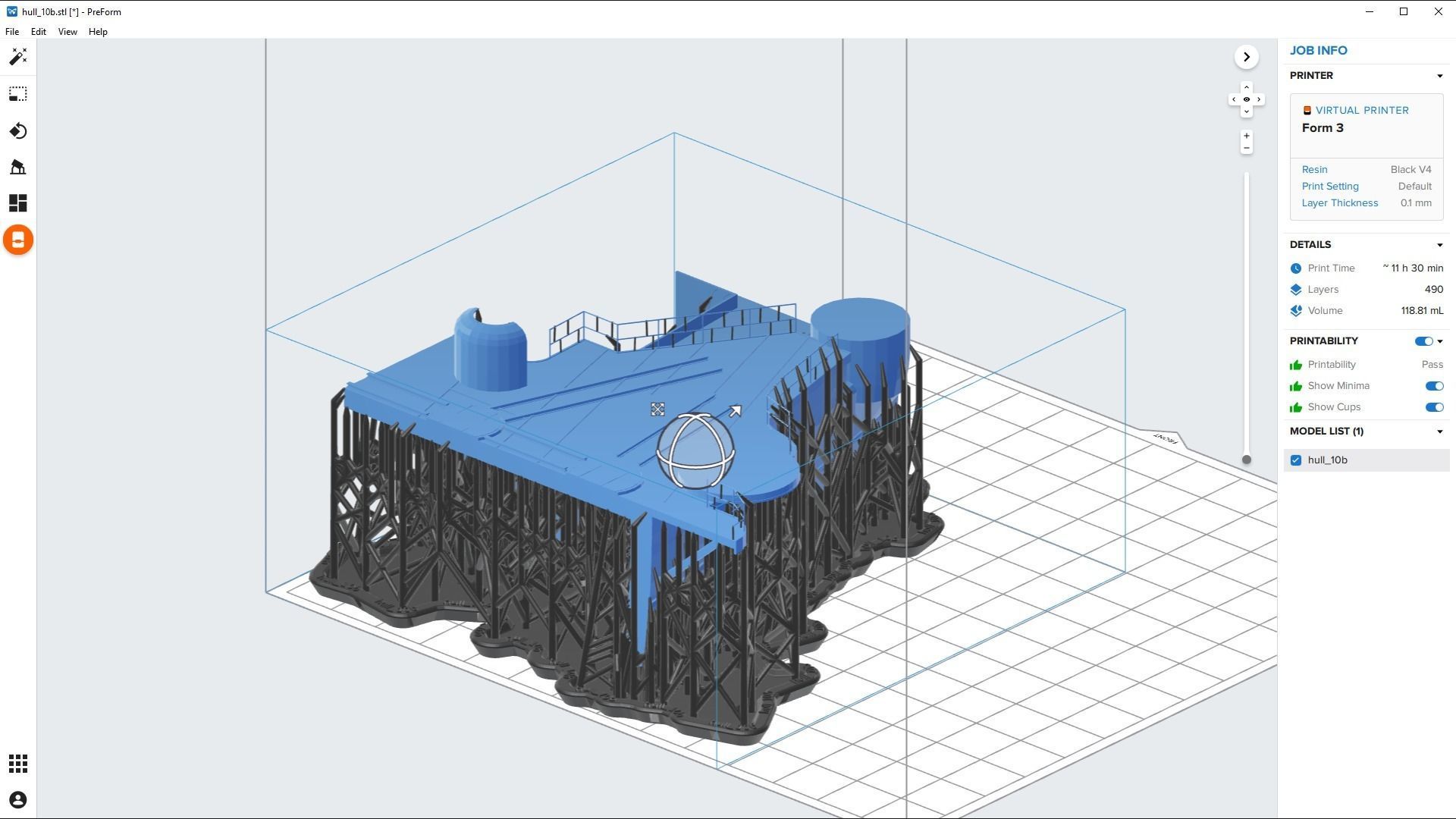
Task: Click the Default print setting value
Action: (1414, 187)
